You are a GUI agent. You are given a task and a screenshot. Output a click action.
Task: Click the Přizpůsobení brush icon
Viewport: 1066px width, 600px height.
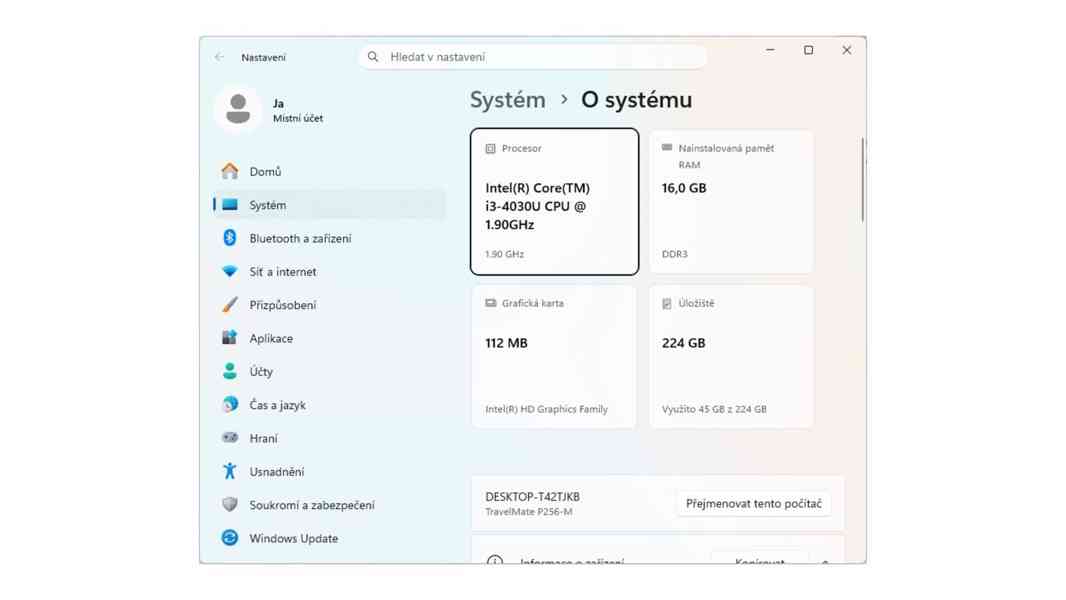pyautogui.click(x=230, y=304)
